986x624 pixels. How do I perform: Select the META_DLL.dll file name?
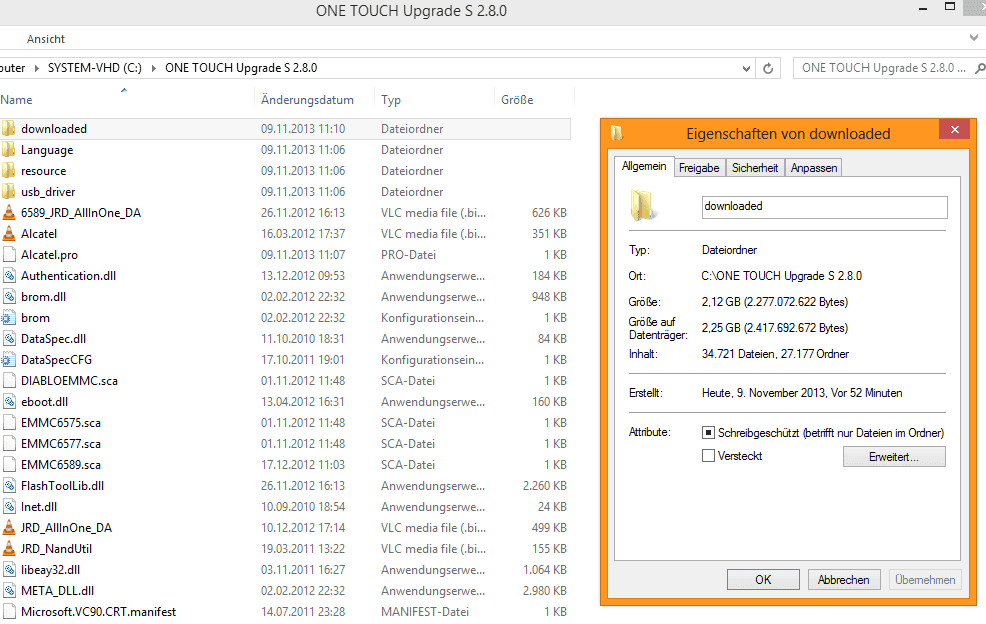(x=57, y=591)
